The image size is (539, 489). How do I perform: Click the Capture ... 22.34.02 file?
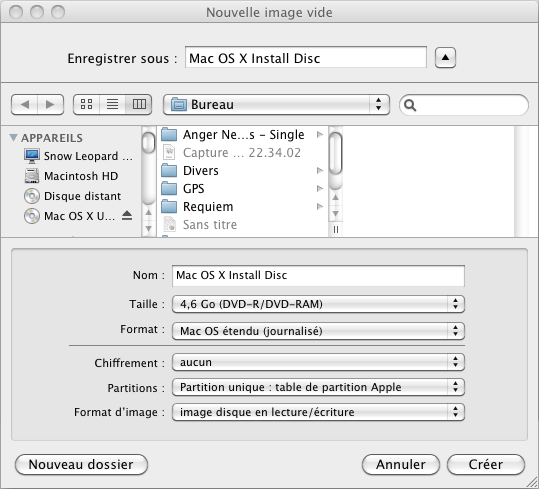coord(242,153)
